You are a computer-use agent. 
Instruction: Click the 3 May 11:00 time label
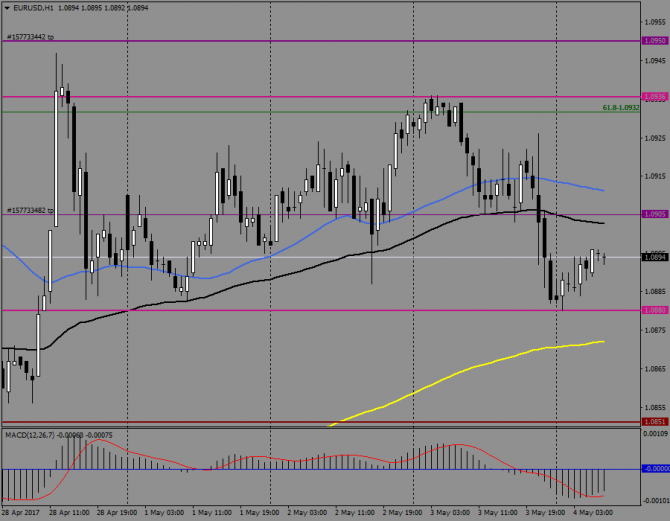coord(498,512)
